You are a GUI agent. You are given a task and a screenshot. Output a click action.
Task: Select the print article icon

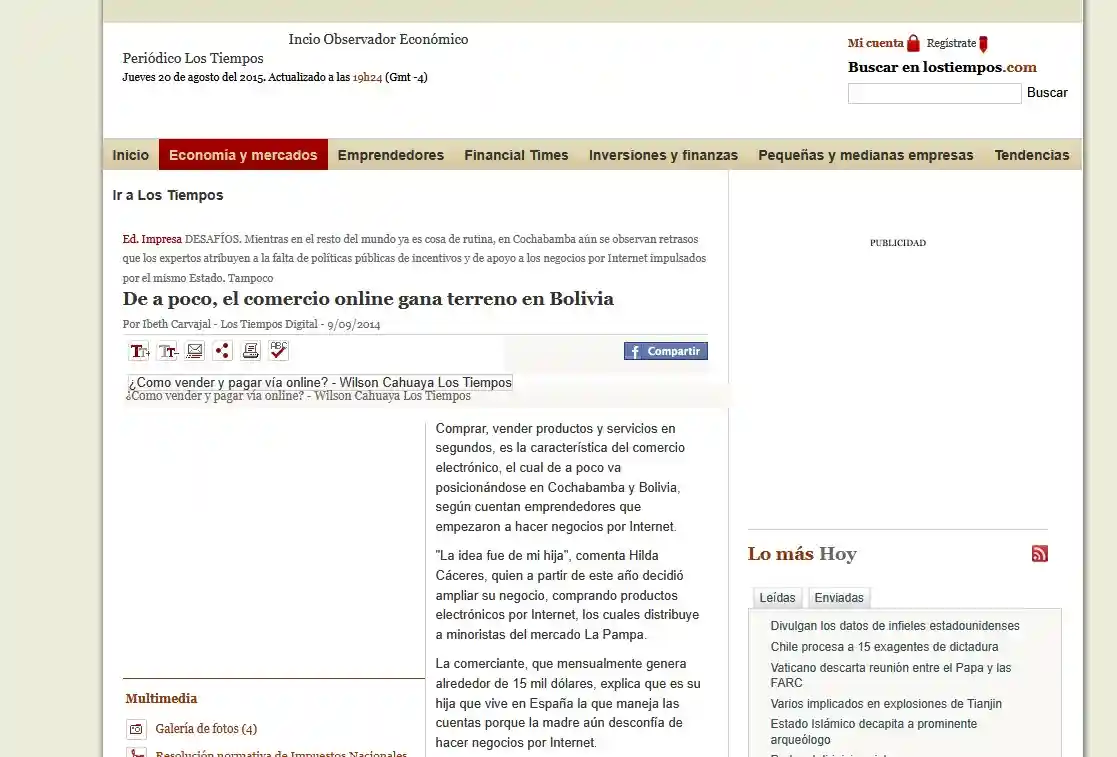coord(250,351)
